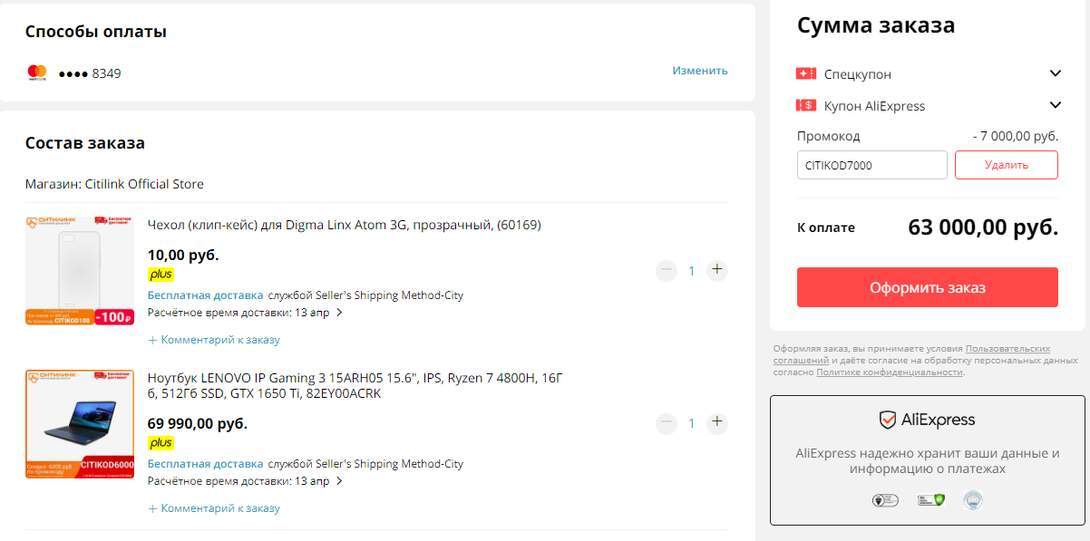Expand the Купон AliExpress chevron
Image resolution: width=1090 pixels, height=541 pixels.
(1055, 106)
